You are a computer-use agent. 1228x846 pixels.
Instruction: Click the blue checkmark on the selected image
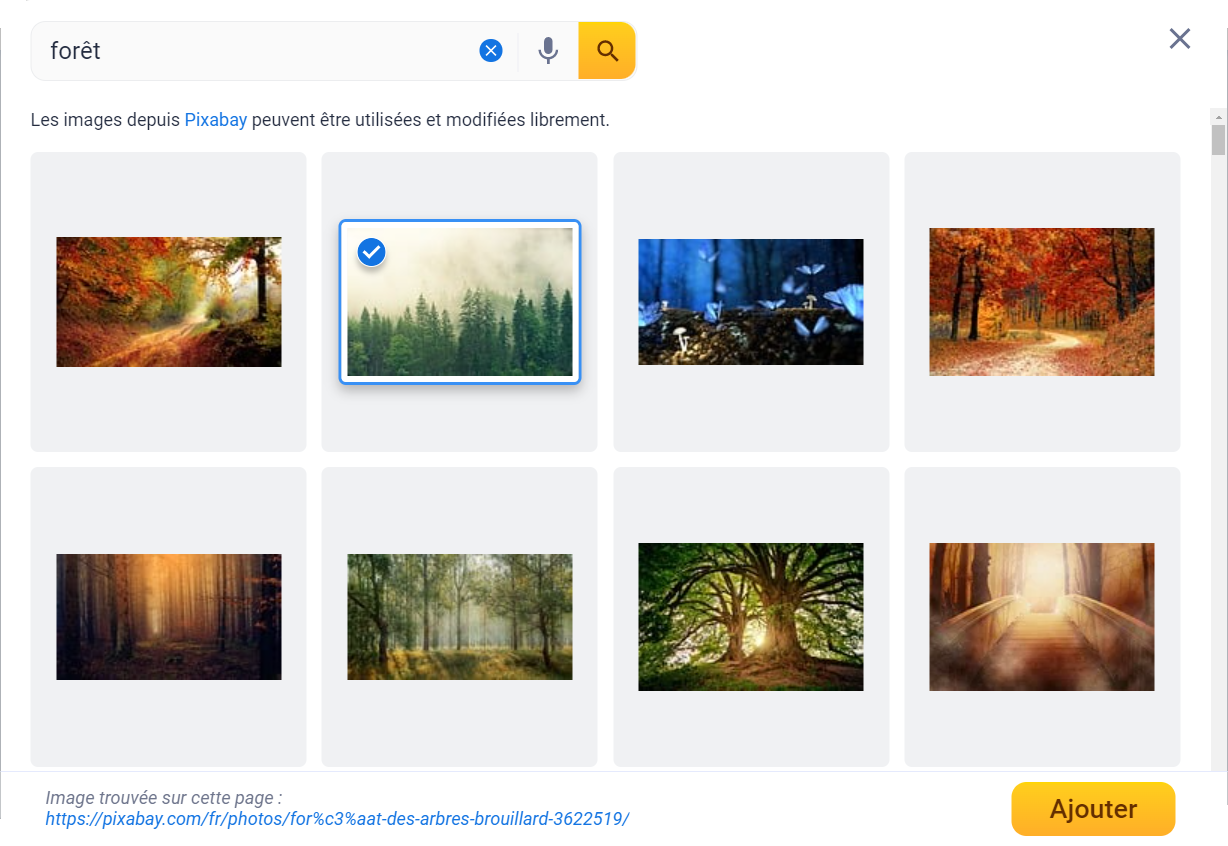tap(371, 253)
